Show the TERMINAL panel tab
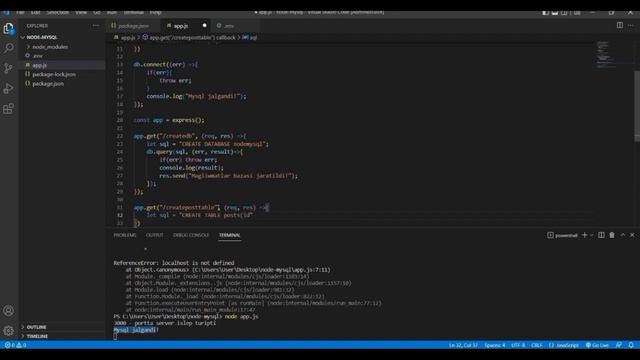The image size is (640, 360). (229, 235)
